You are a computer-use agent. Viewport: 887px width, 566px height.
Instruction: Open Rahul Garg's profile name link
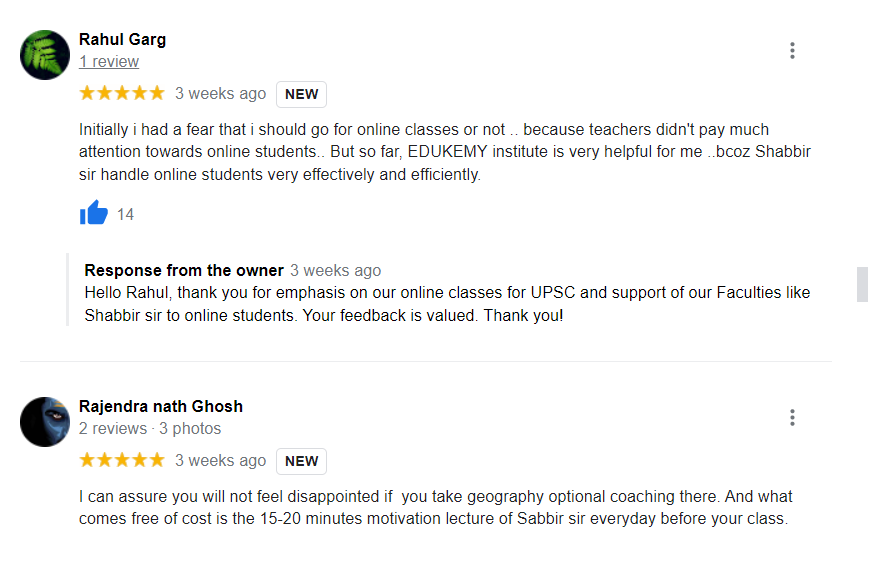(122, 39)
